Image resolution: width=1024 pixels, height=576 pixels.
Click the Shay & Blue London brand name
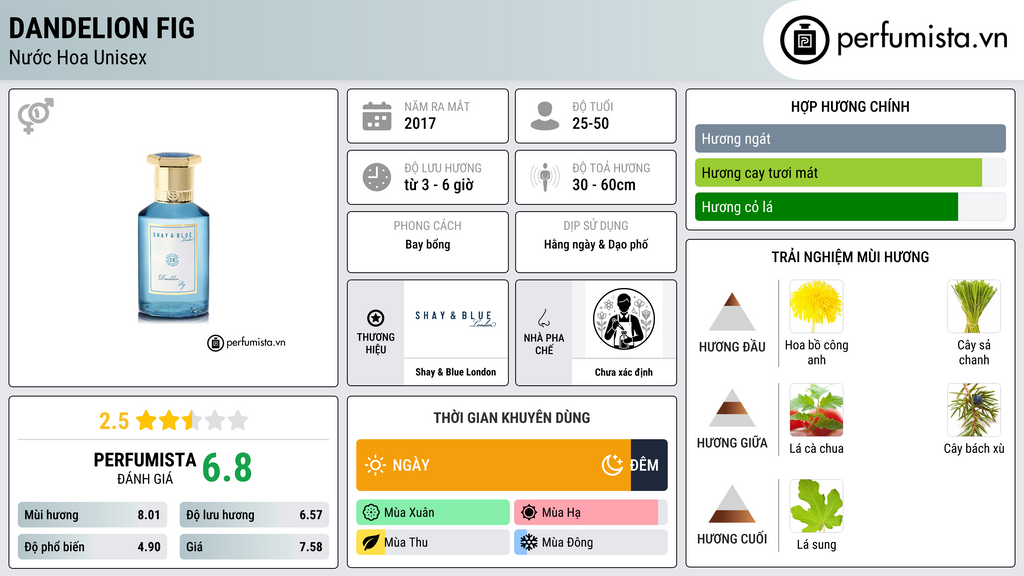click(x=455, y=372)
